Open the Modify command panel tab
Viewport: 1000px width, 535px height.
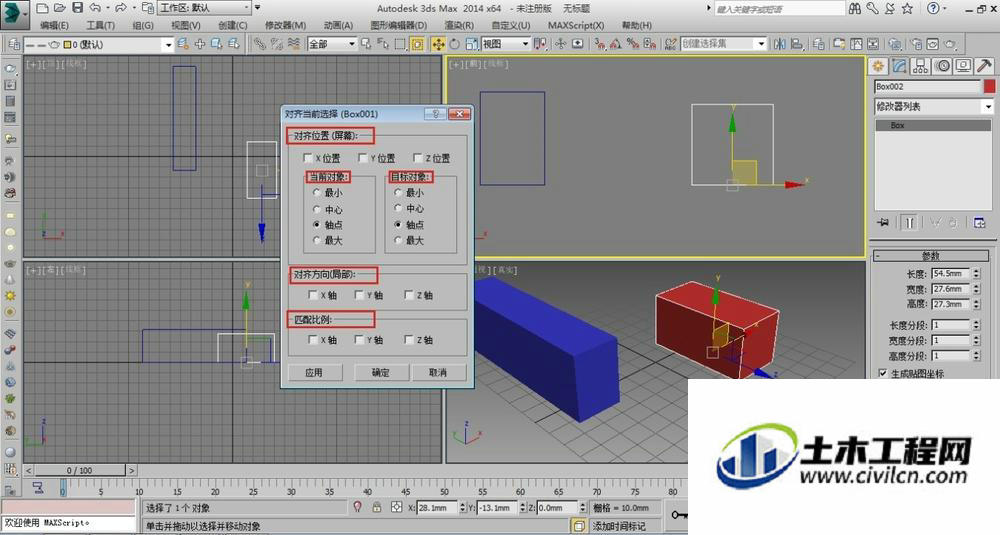pos(899,66)
